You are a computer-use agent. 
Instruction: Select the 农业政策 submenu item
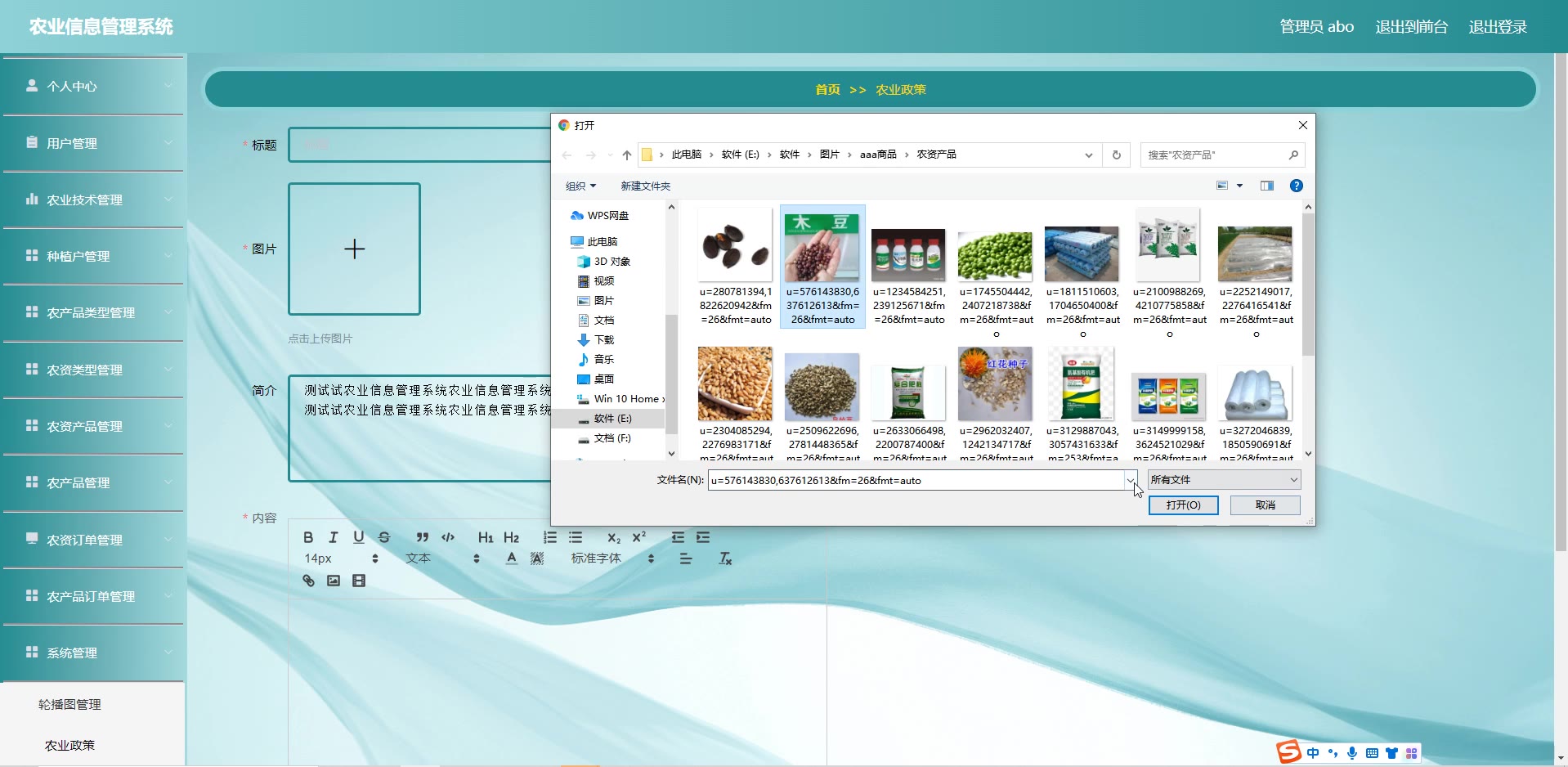(x=69, y=745)
